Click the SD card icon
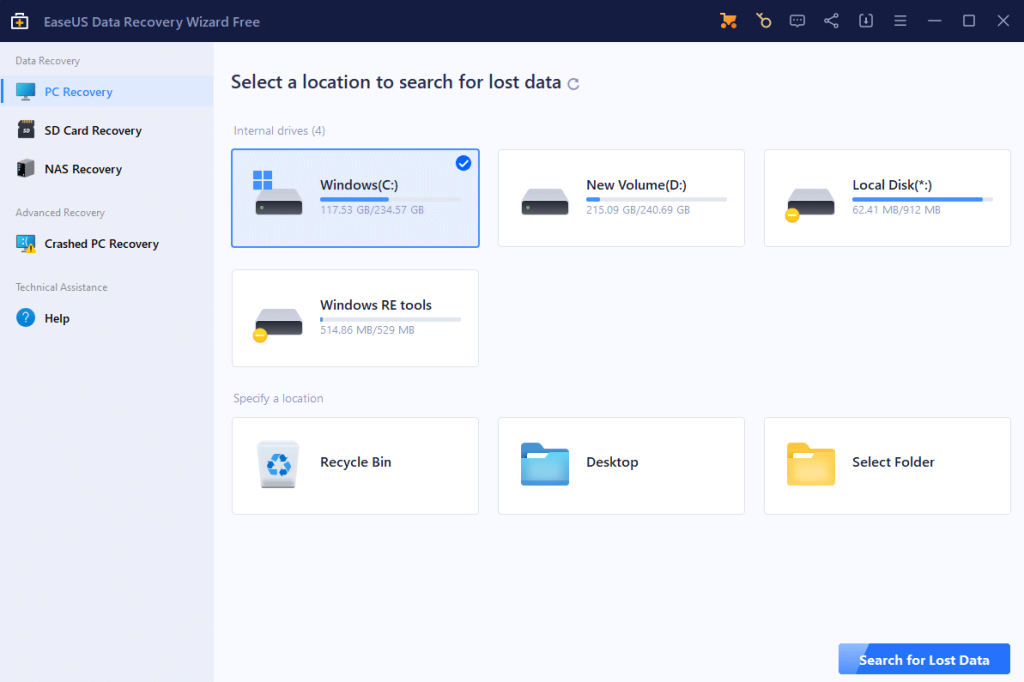1024x682 pixels. [x=25, y=129]
